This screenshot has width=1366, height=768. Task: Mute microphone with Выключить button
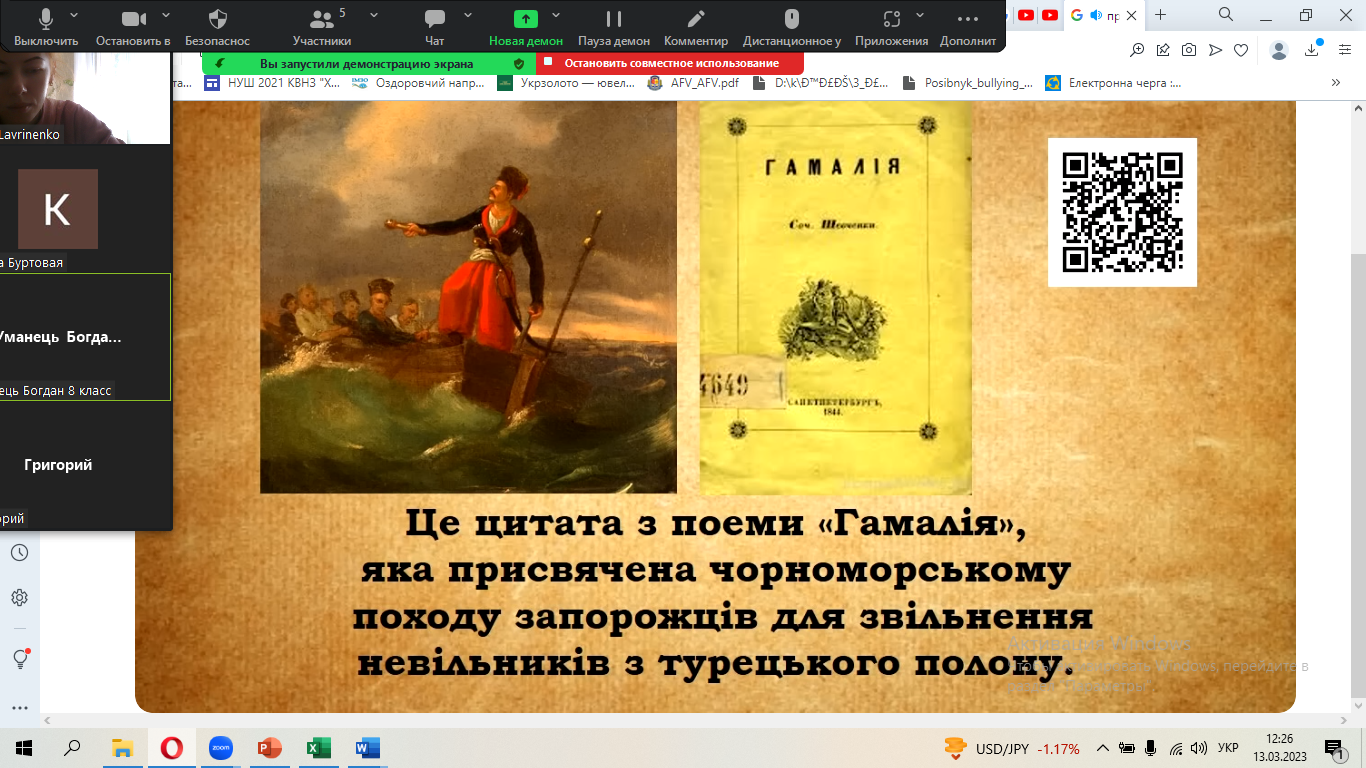(x=46, y=27)
